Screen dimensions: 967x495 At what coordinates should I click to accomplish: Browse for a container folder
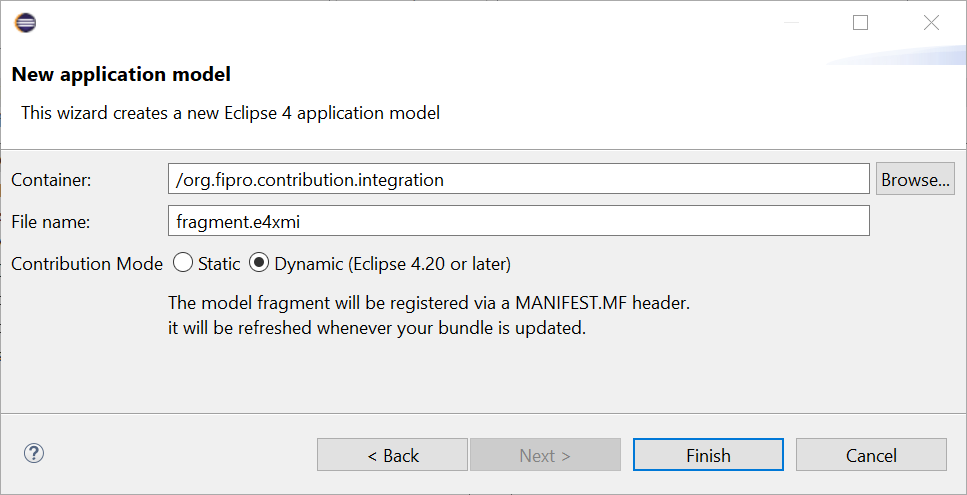[x=915, y=179]
